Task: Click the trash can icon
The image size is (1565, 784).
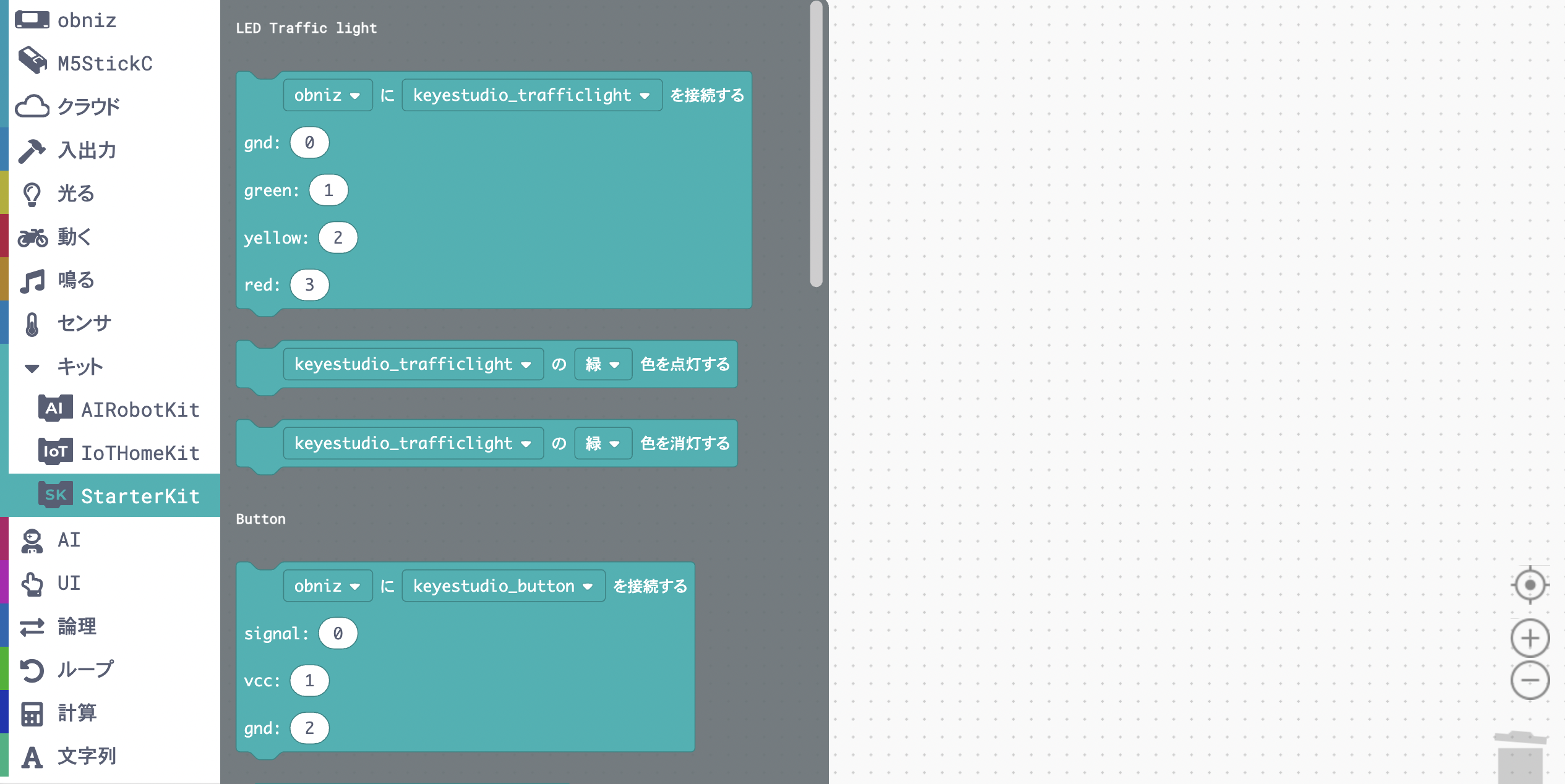Action: pyautogui.click(x=1520, y=758)
